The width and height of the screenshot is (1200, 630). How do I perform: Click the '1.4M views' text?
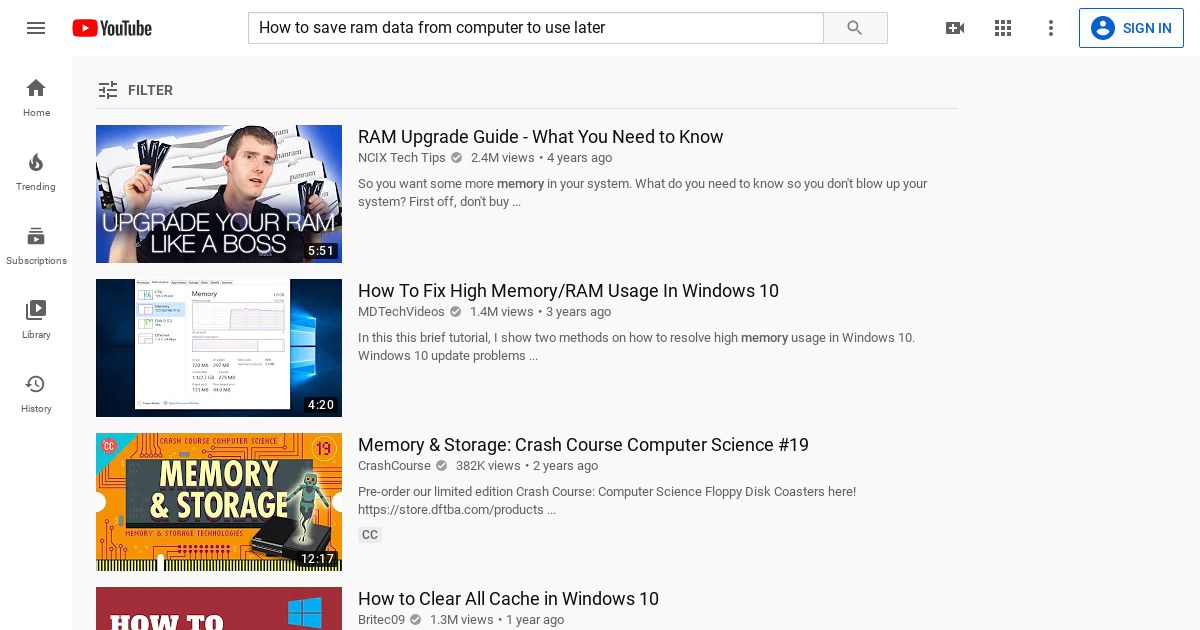click(x=502, y=312)
